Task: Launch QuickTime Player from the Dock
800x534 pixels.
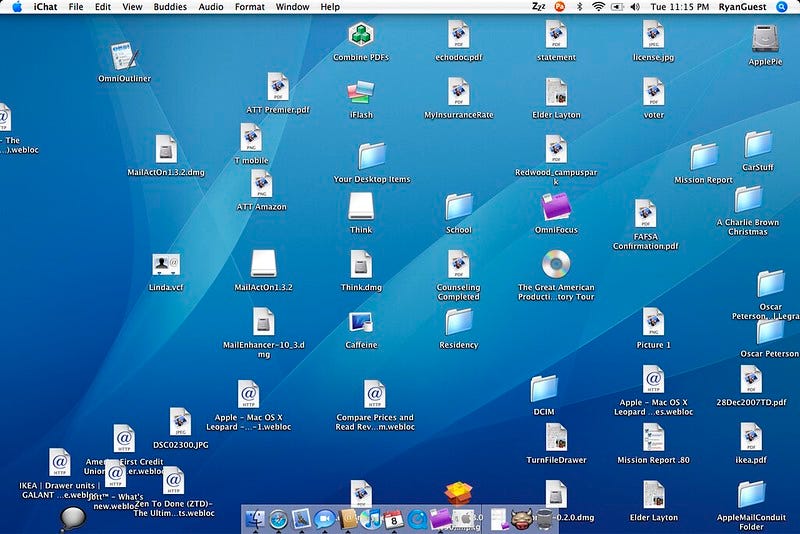Action: point(417,519)
